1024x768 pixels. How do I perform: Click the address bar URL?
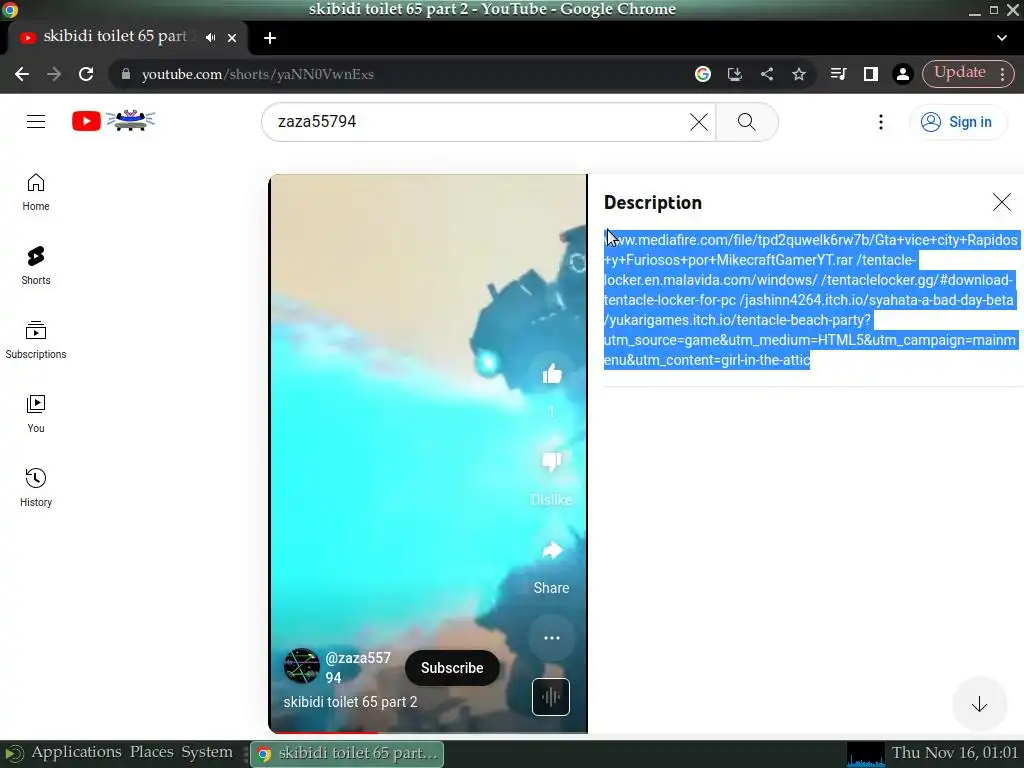[258, 74]
